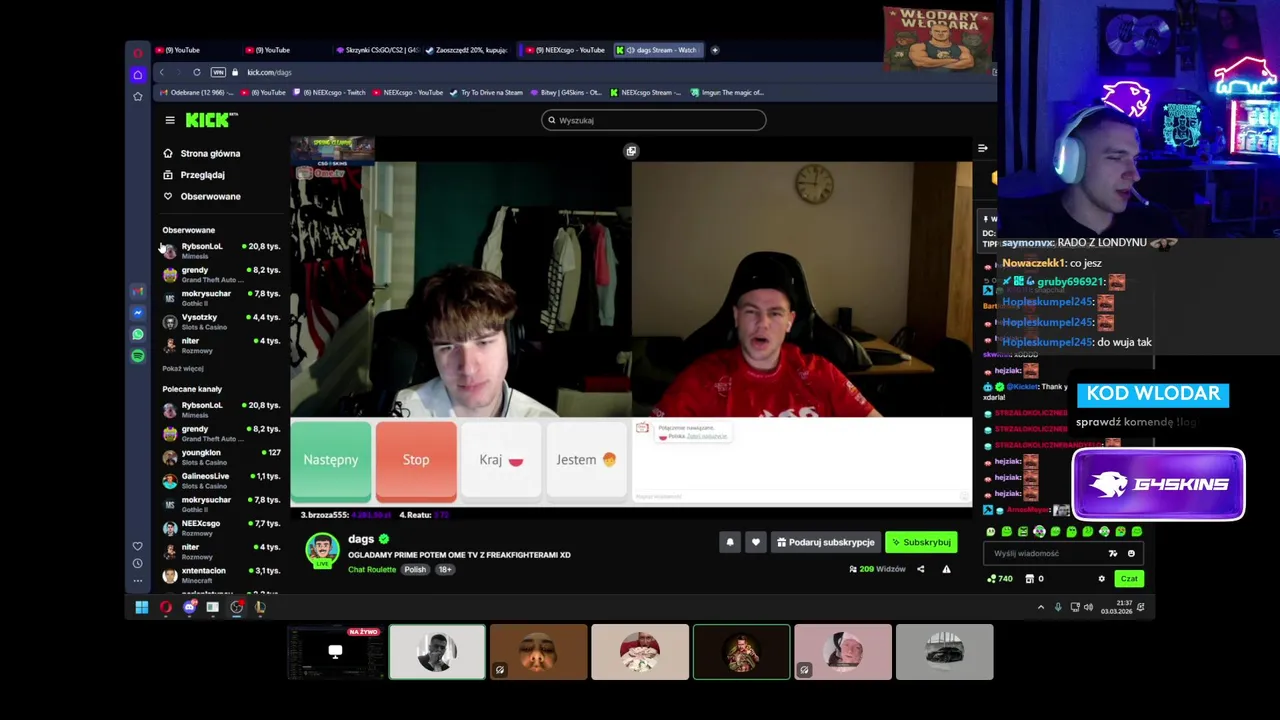Report stream using warning triangle icon
The width and height of the screenshot is (1280, 720).
click(x=946, y=569)
